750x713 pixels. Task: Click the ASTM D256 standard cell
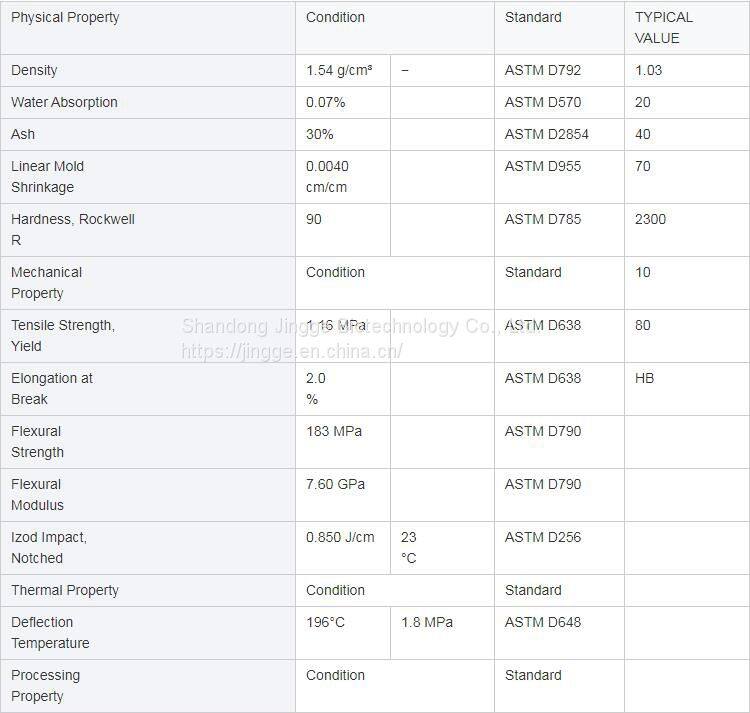click(x=543, y=538)
